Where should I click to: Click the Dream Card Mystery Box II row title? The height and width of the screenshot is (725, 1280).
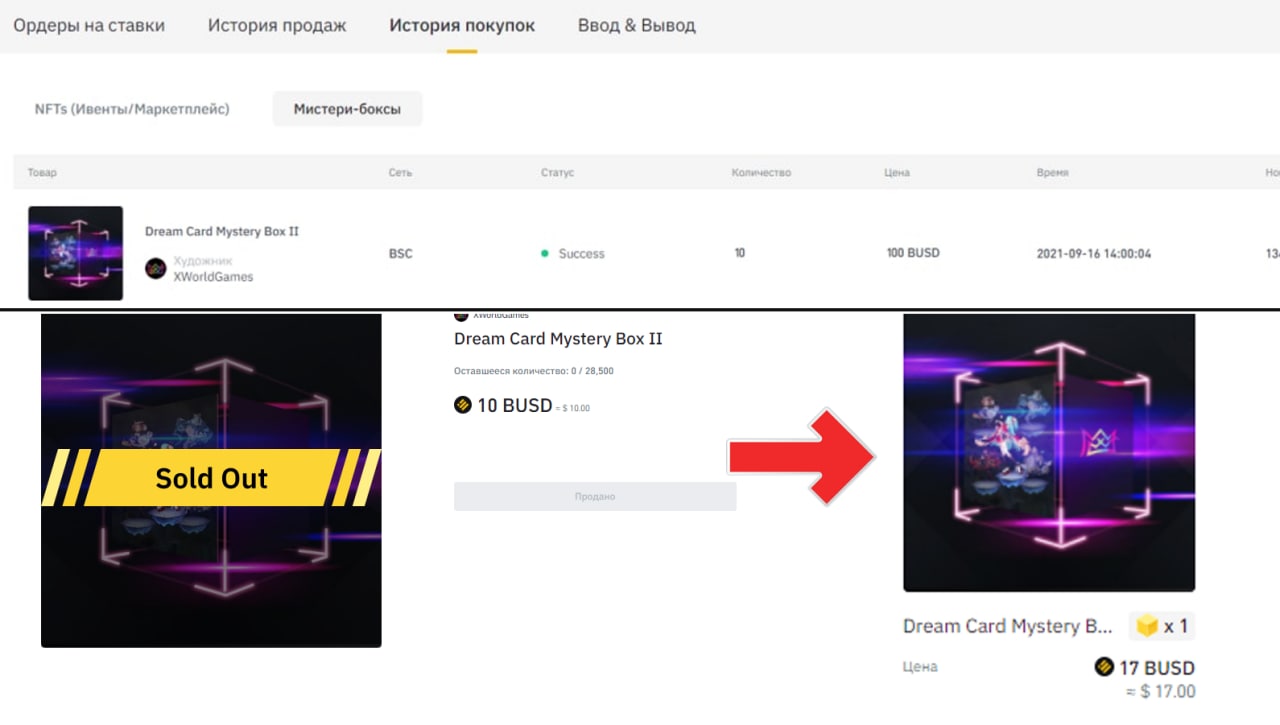pos(221,231)
